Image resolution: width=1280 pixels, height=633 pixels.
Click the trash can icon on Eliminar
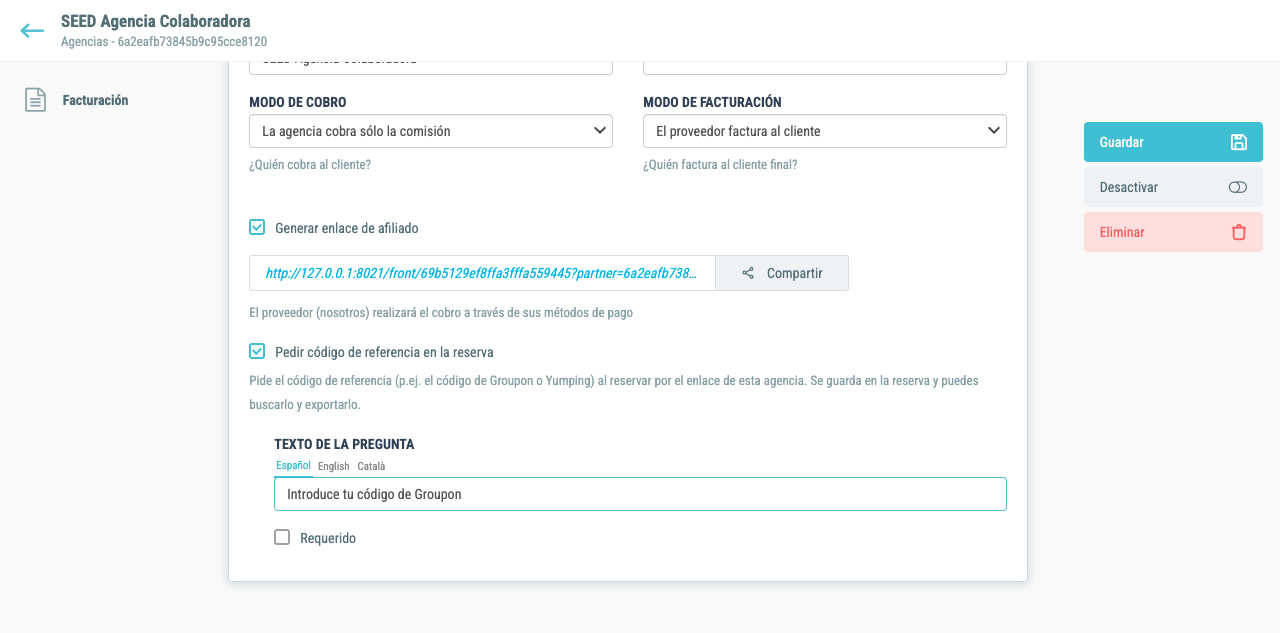tap(1239, 232)
